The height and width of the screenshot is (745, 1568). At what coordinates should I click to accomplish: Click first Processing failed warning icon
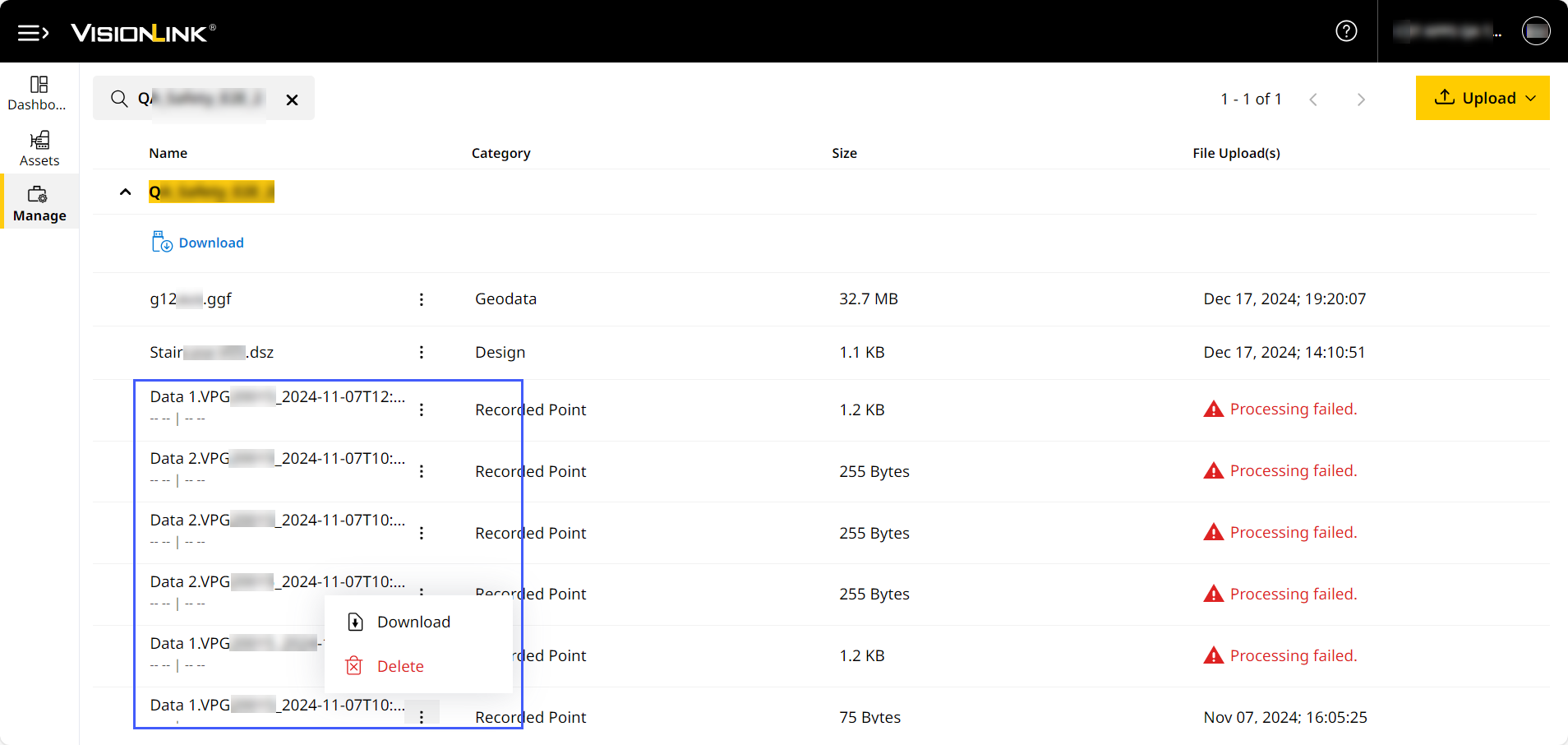[1213, 410]
